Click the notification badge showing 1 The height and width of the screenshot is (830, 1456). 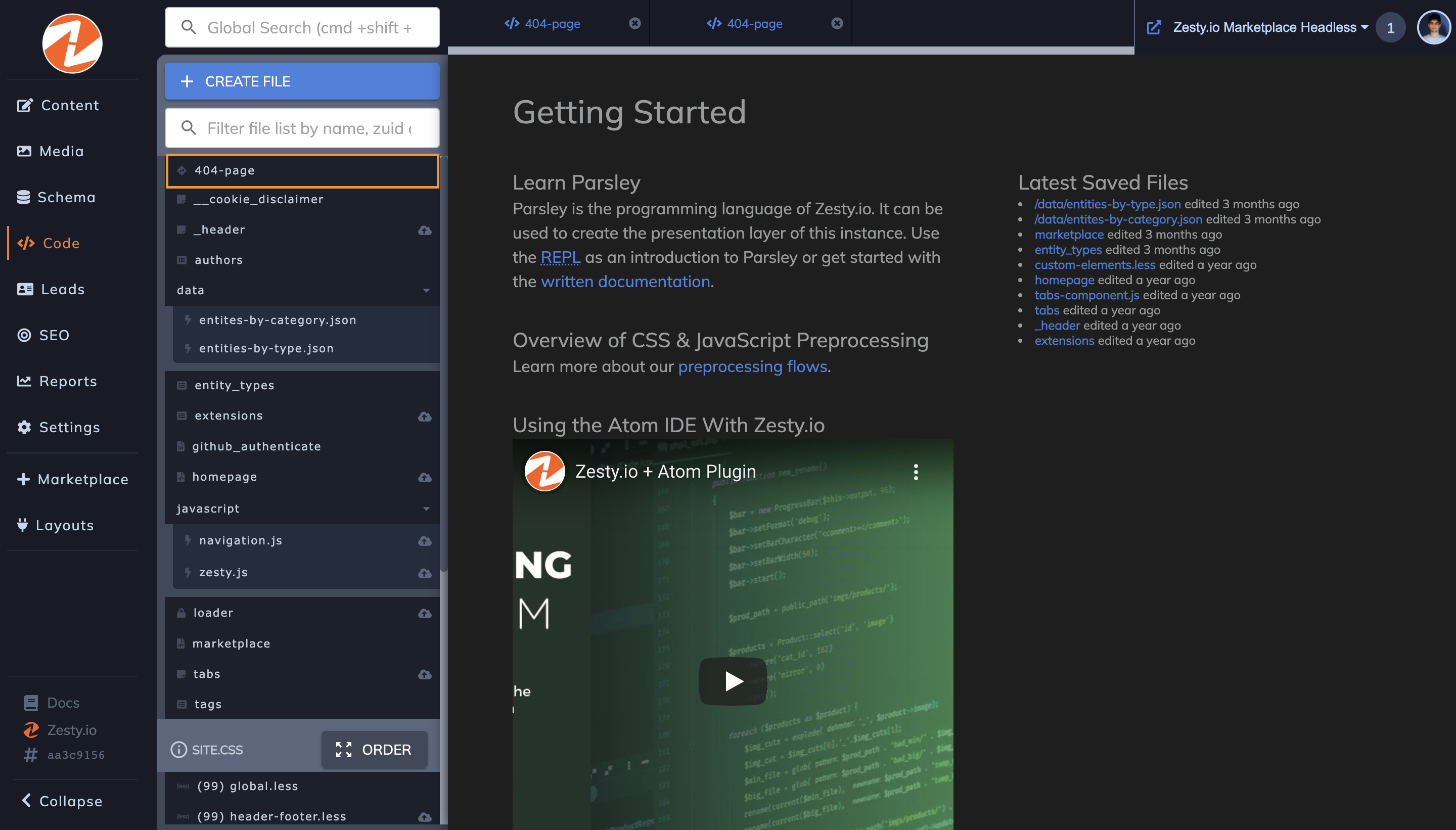(1390, 27)
